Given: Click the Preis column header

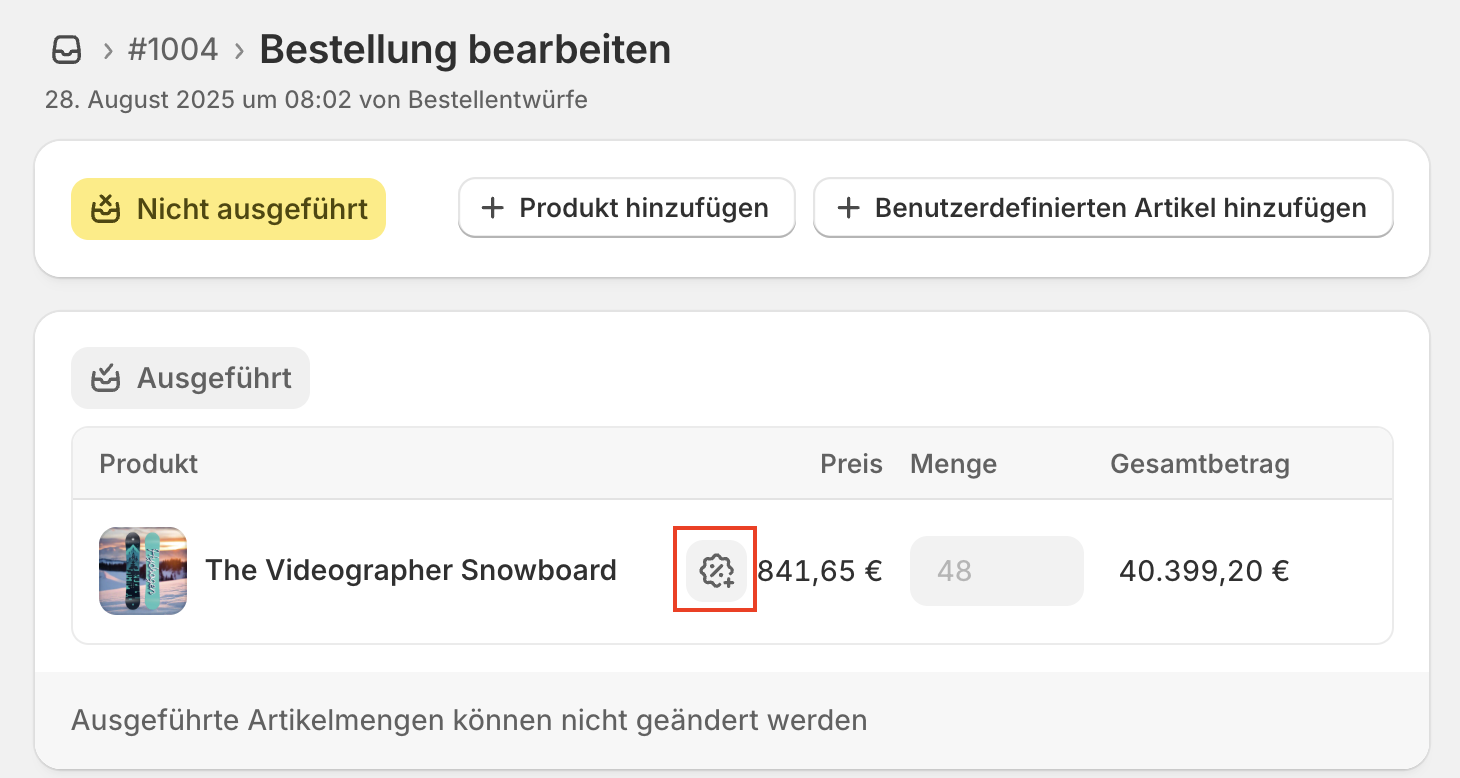Looking at the screenshot, I should [851, 464].
